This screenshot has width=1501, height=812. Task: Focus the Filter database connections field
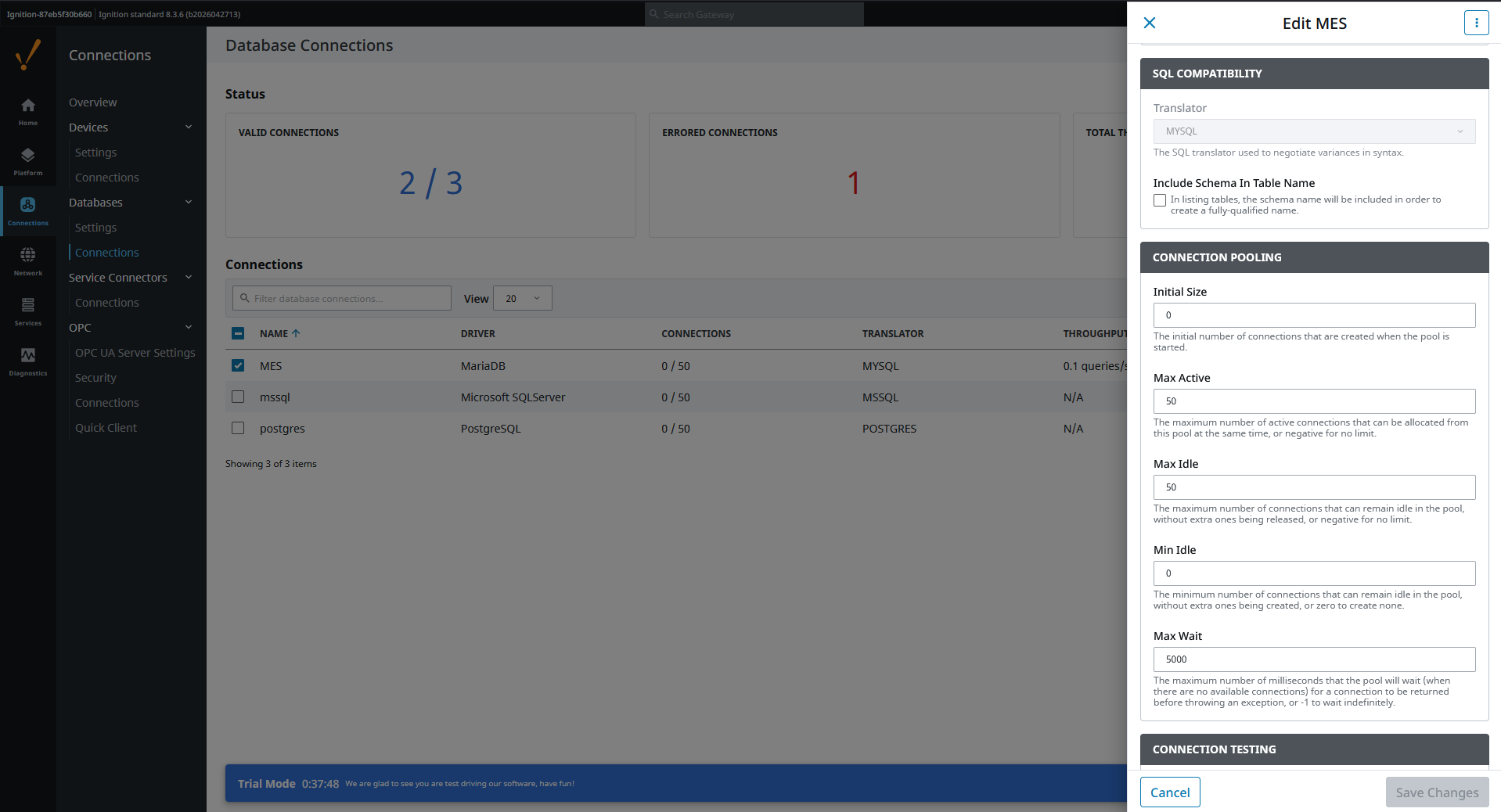click(342, 298)
